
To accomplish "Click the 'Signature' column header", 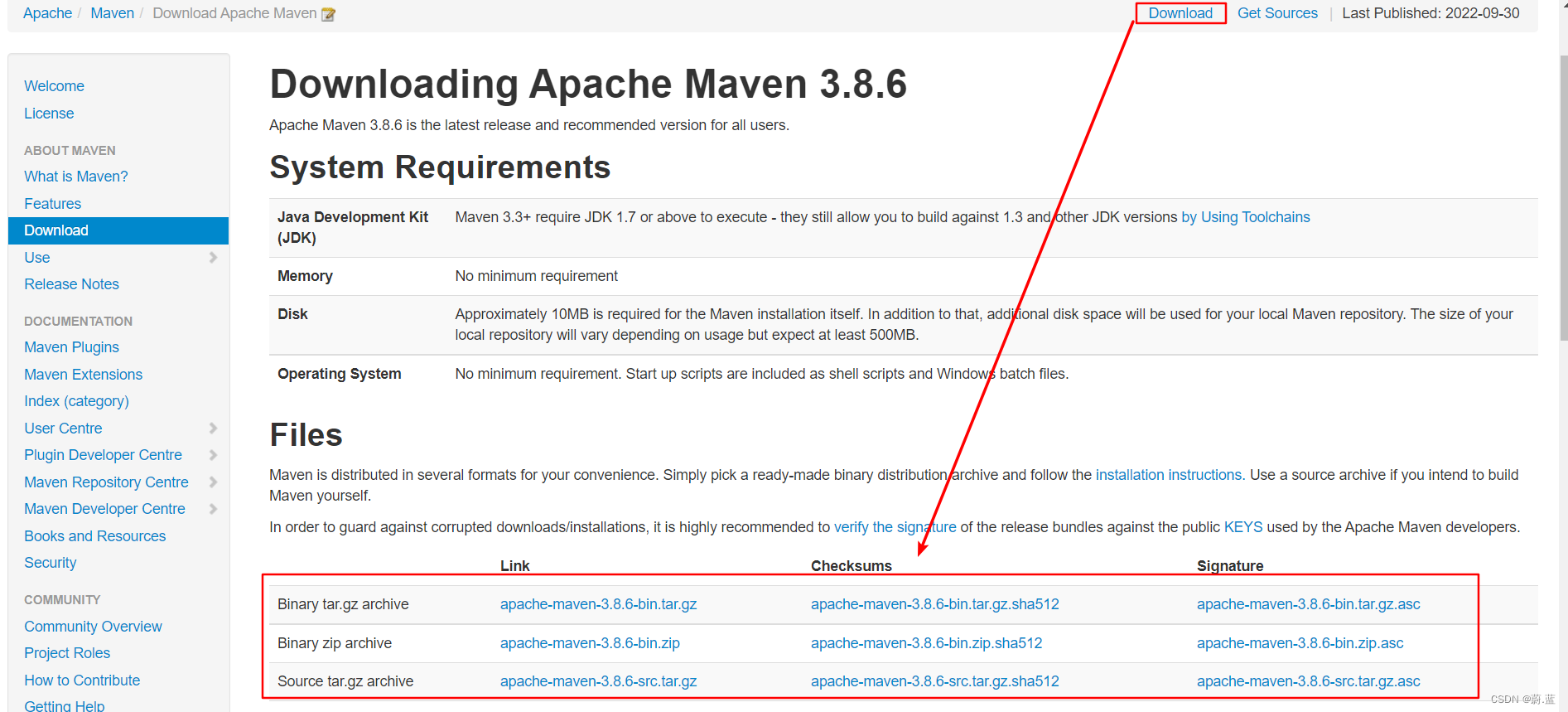I will 1230,566.
